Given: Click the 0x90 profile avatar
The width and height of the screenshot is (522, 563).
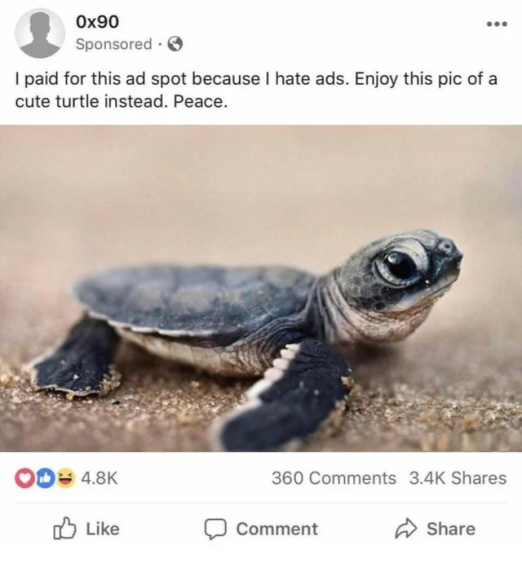Looking at the screenshot, I should pos(40,33).
